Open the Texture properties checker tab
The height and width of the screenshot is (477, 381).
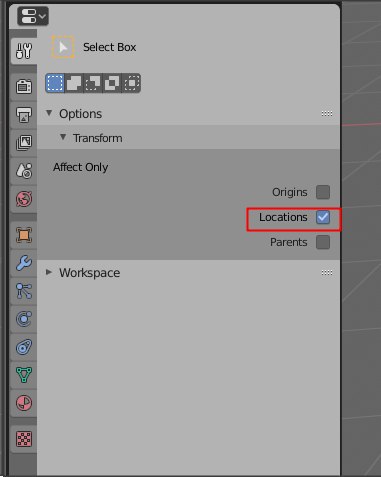24,439
